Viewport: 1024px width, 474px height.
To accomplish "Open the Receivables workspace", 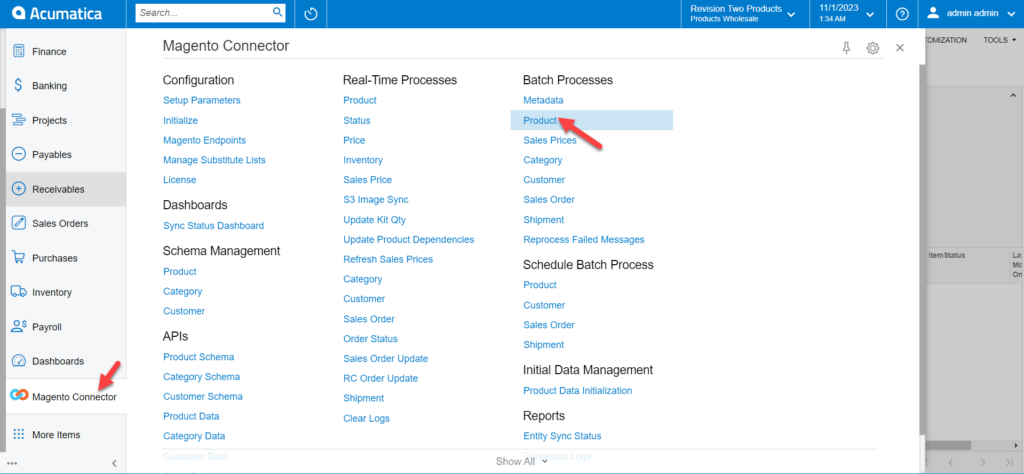I will click(x=66, y=189).
